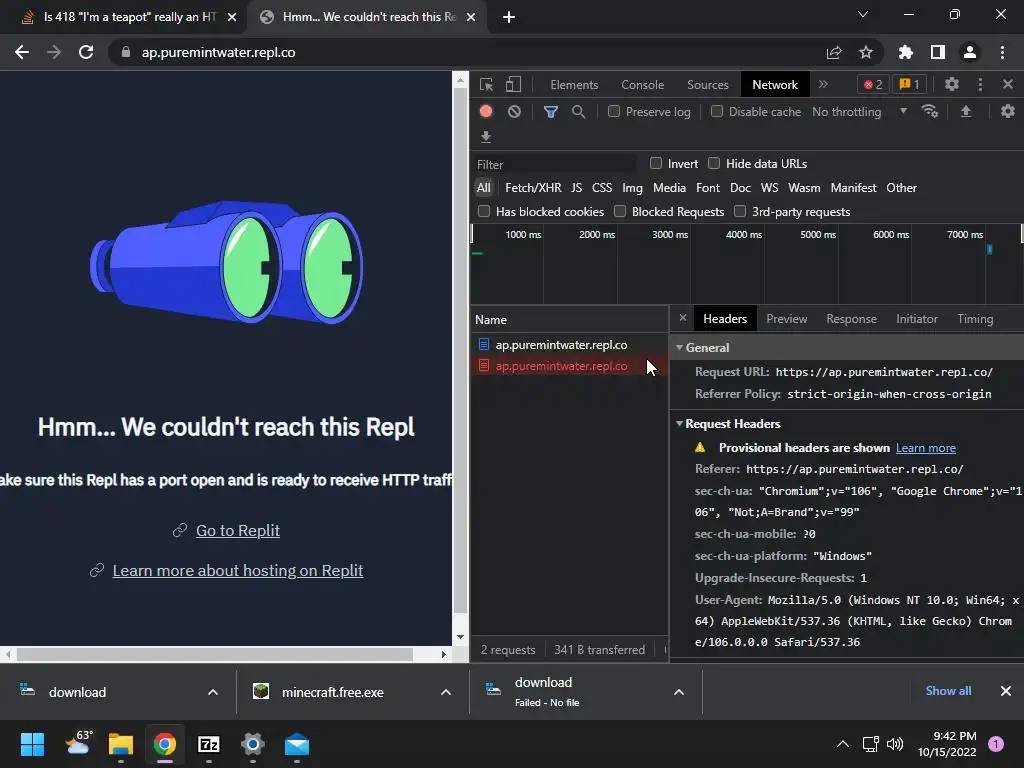The image size is (1024, 768).
Task: Bookmark this page with star icon
Action: [866, 52]
